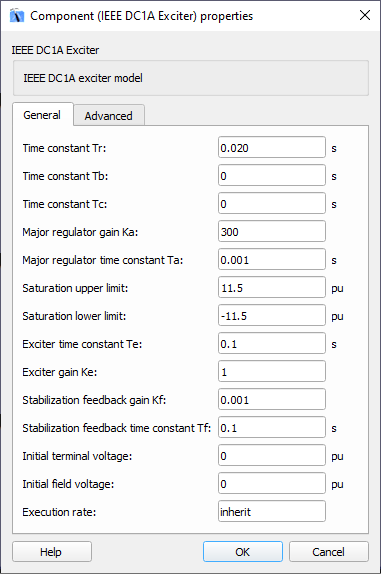
Task: Click the feedback time constant Tf field
Action: 272,428
